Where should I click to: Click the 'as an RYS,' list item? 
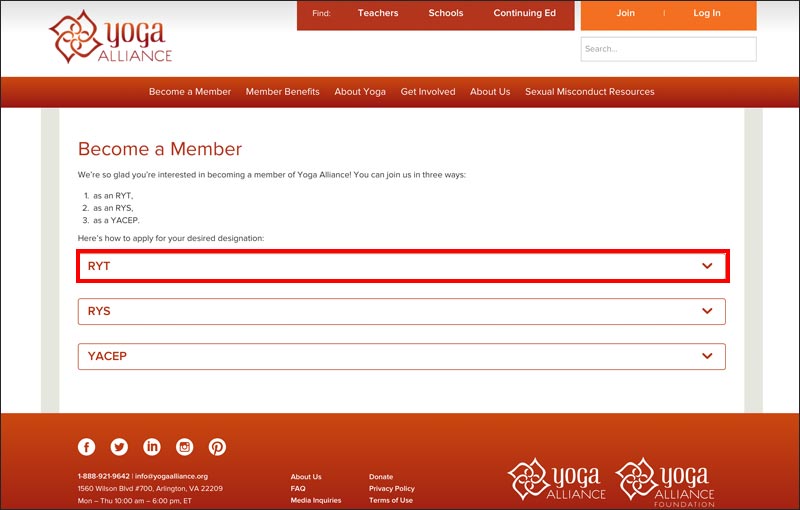pos(113,208)
